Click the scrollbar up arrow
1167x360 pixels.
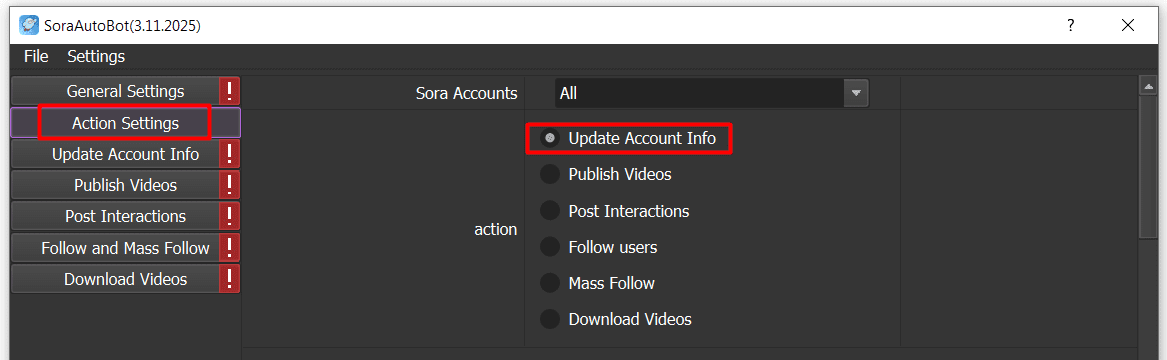point(1148,87)
